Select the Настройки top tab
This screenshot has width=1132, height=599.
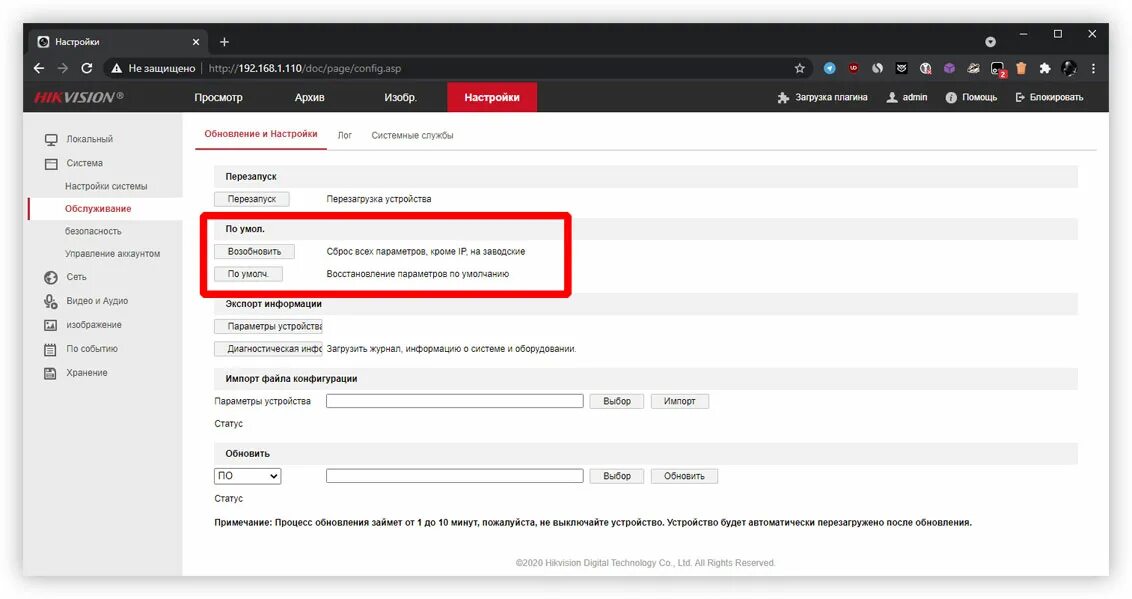click(x=492, y=97)
